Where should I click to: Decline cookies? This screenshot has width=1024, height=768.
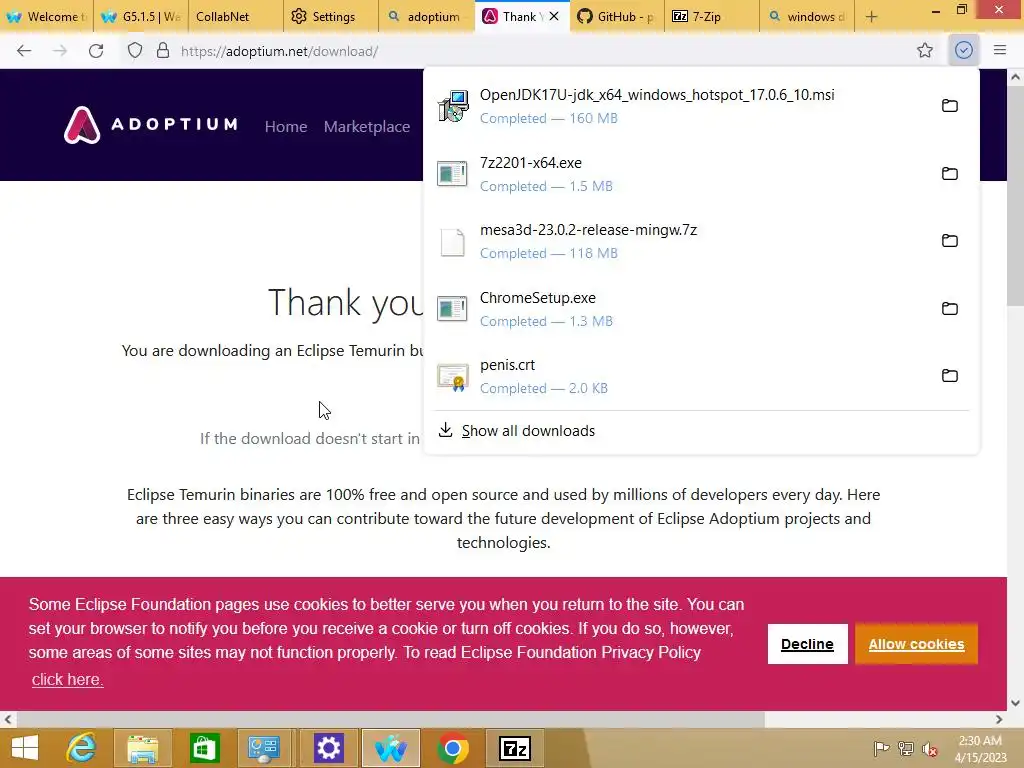pos(807,644)
